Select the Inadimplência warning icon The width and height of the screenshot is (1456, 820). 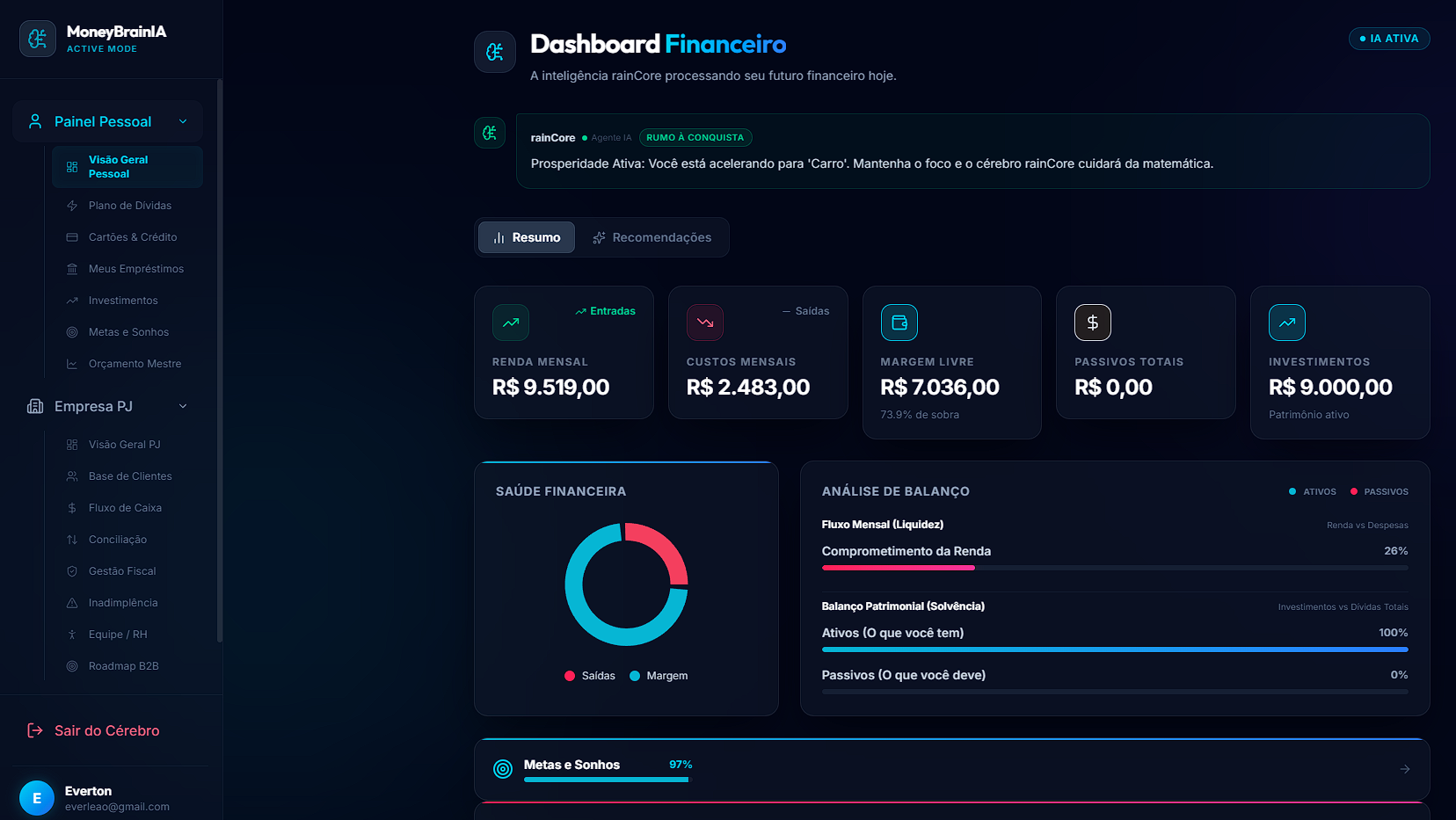(x=71, y=602)
